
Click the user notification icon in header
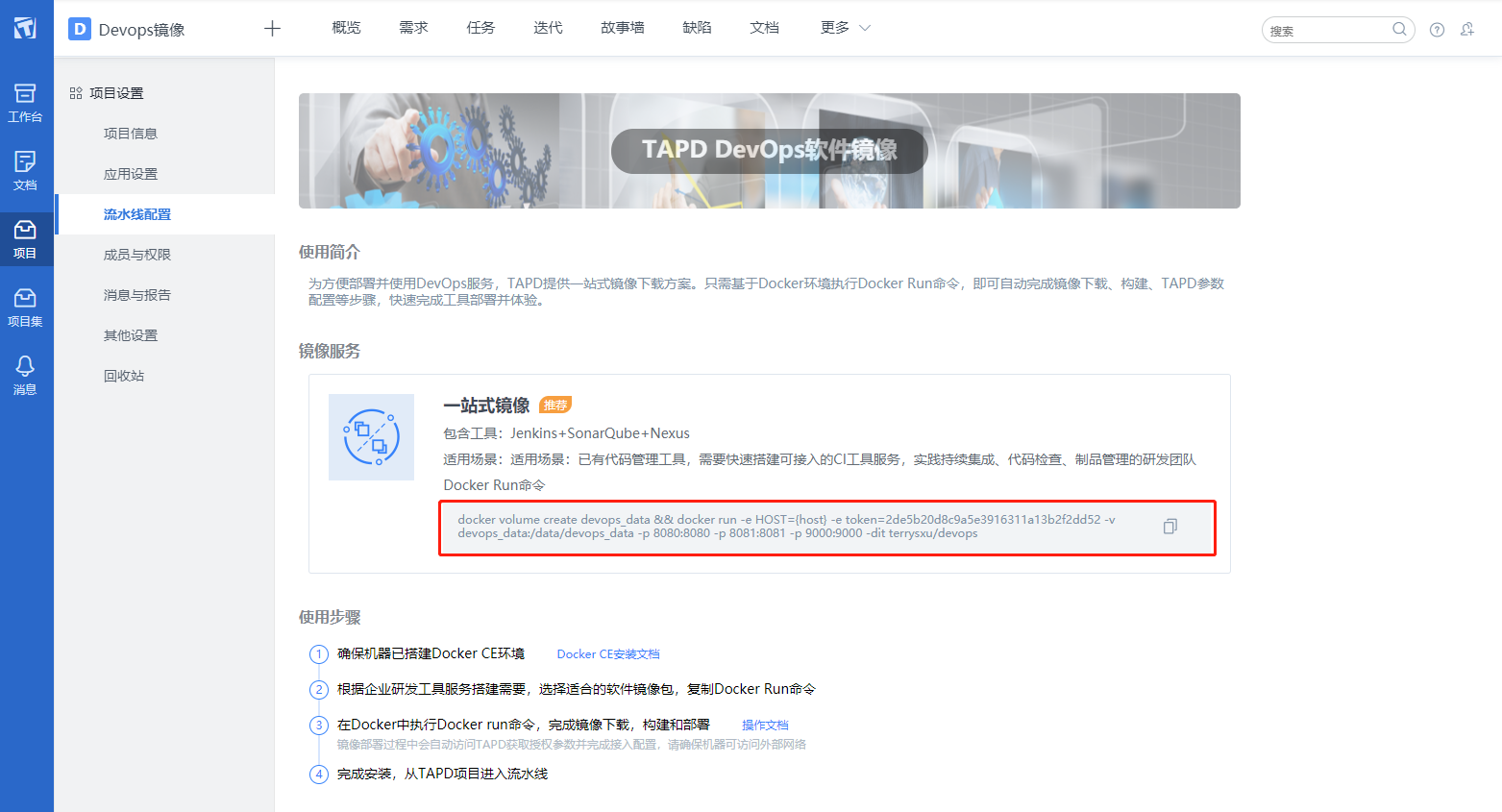point(1467,29)
